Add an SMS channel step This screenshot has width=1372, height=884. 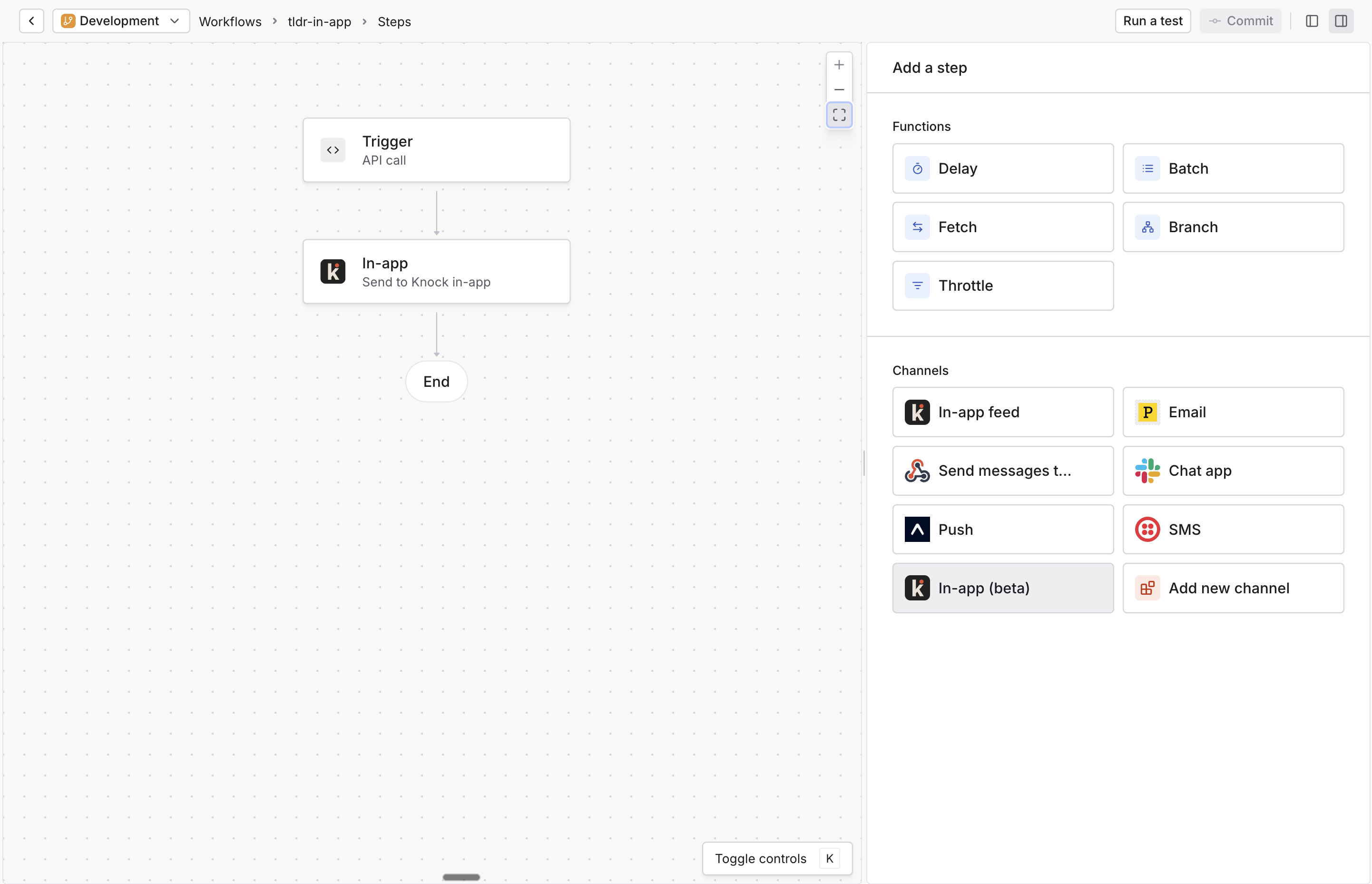pos(1233,529)
